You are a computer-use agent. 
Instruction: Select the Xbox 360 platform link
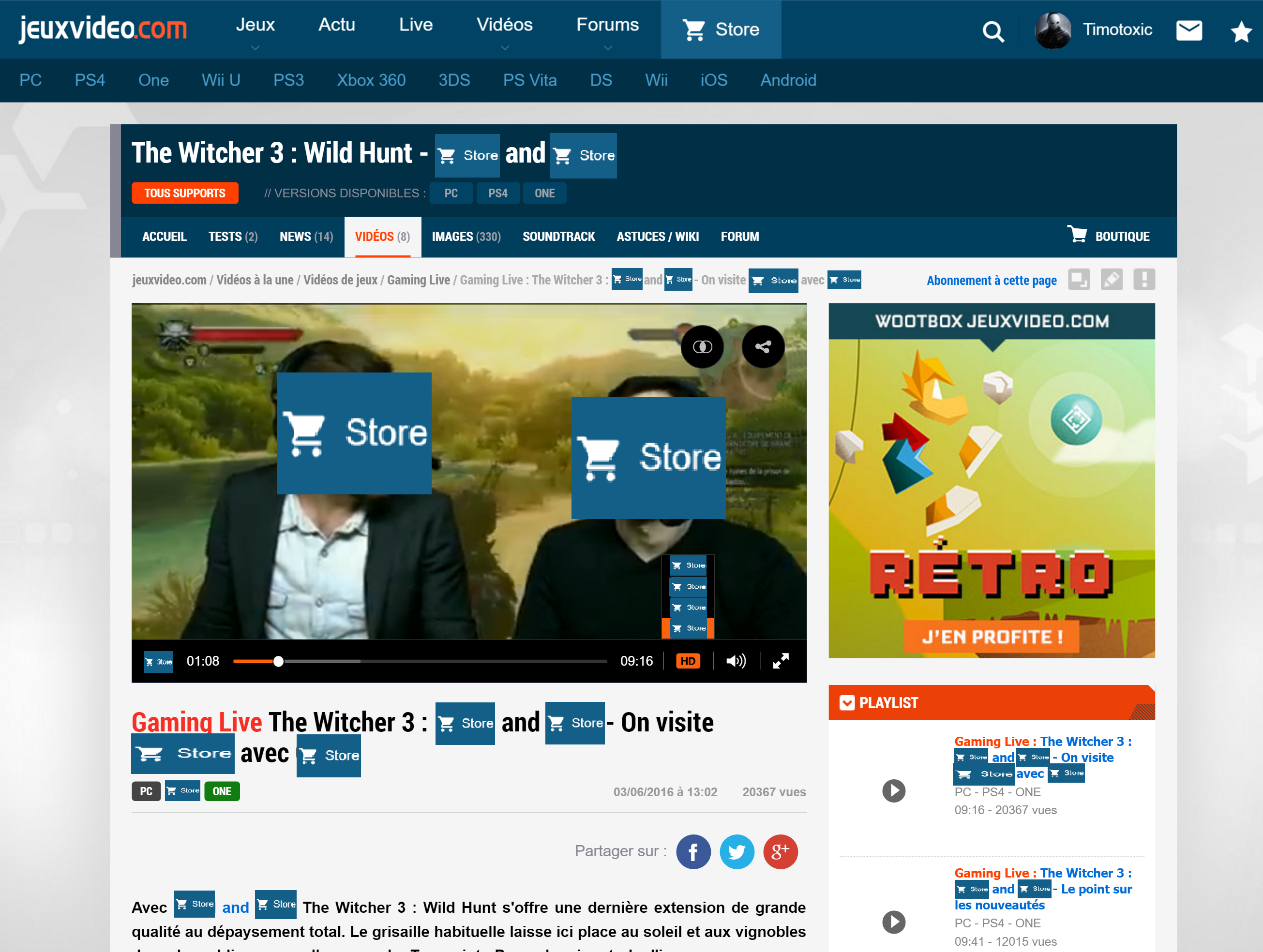(371, 80)
